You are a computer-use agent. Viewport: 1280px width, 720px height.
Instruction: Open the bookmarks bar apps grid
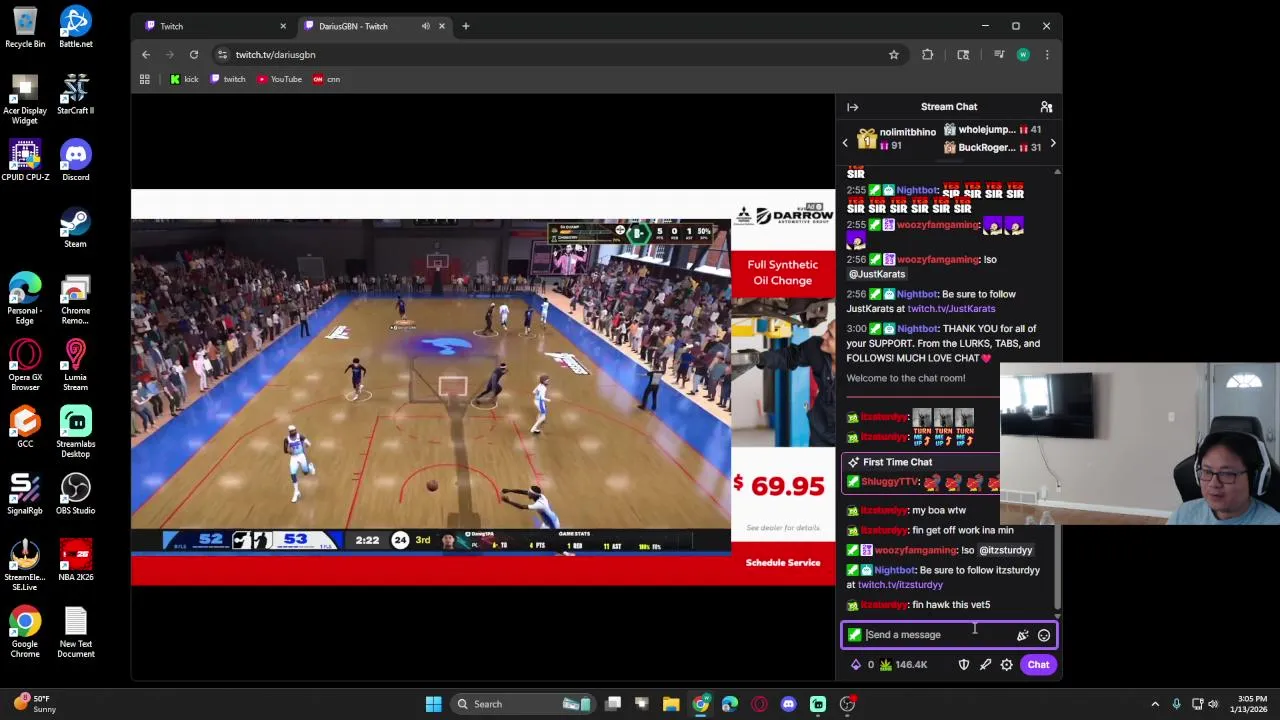(x=145, y=79)
